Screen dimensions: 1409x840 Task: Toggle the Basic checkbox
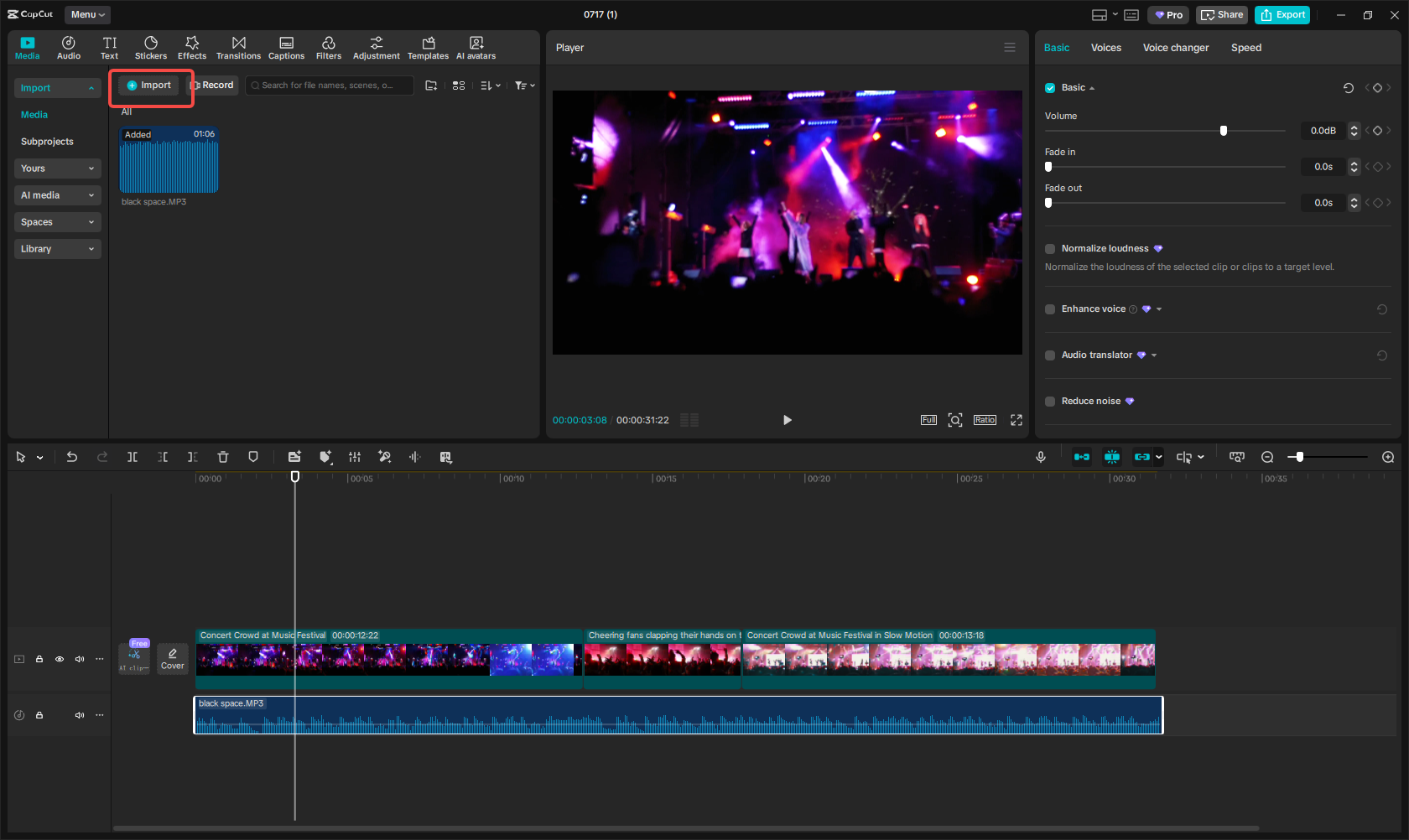(1050, 88)
